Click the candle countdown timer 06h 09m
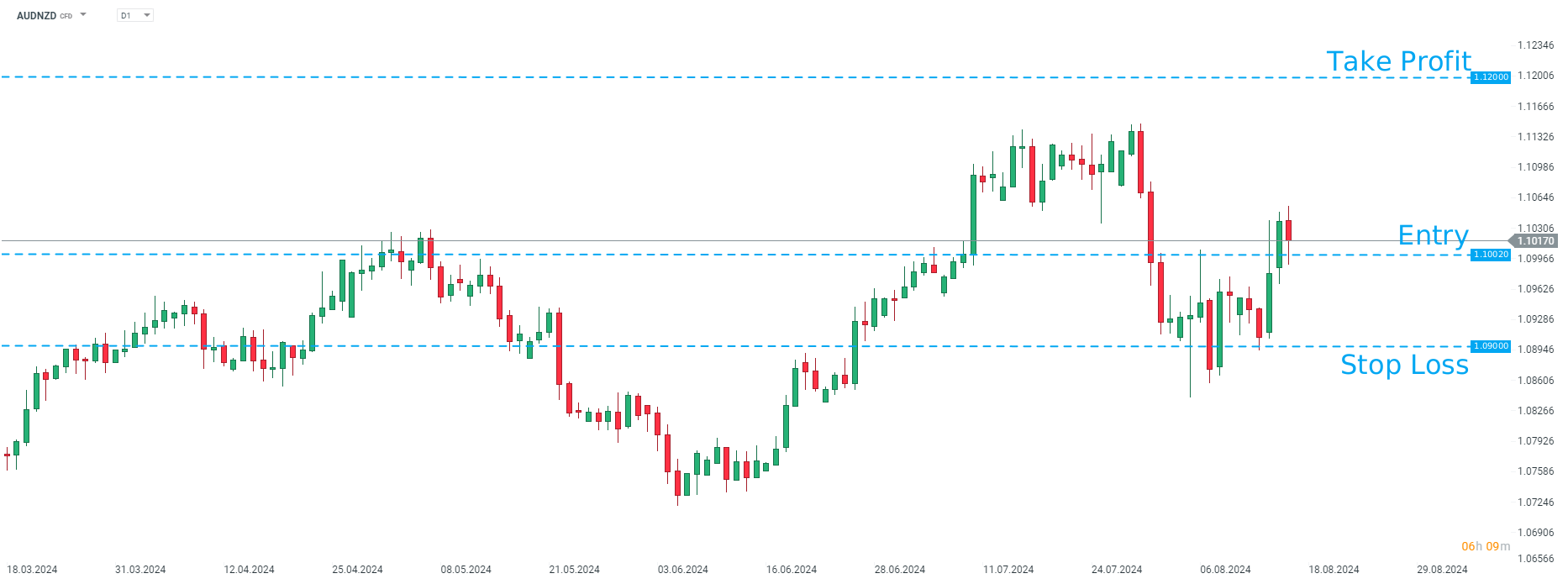This screenshot has height=584, width=1568. coord(1485,546)
